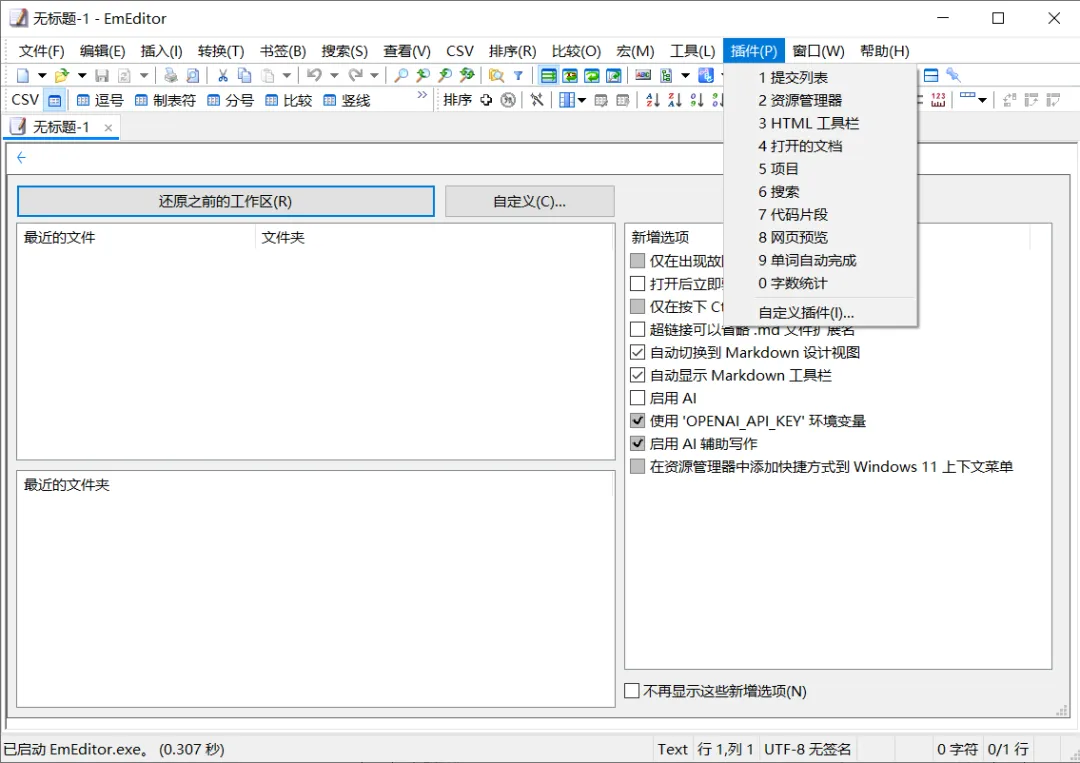The image size is (1080, 763).
Task: Open the 编辑(E) menu
Action: click(x=103, y=51)
